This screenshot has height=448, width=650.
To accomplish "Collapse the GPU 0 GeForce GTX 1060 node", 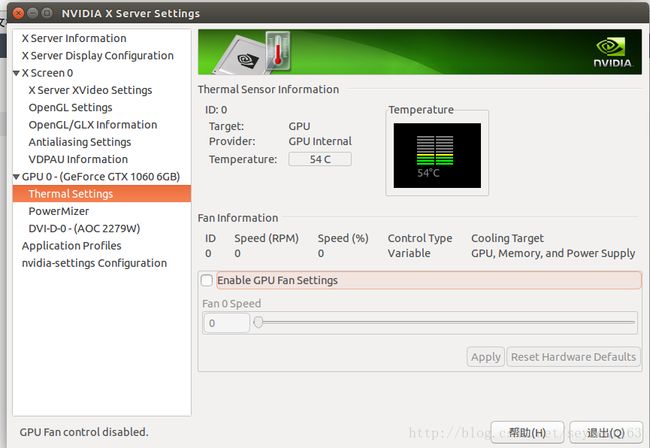I will [17, 177].
